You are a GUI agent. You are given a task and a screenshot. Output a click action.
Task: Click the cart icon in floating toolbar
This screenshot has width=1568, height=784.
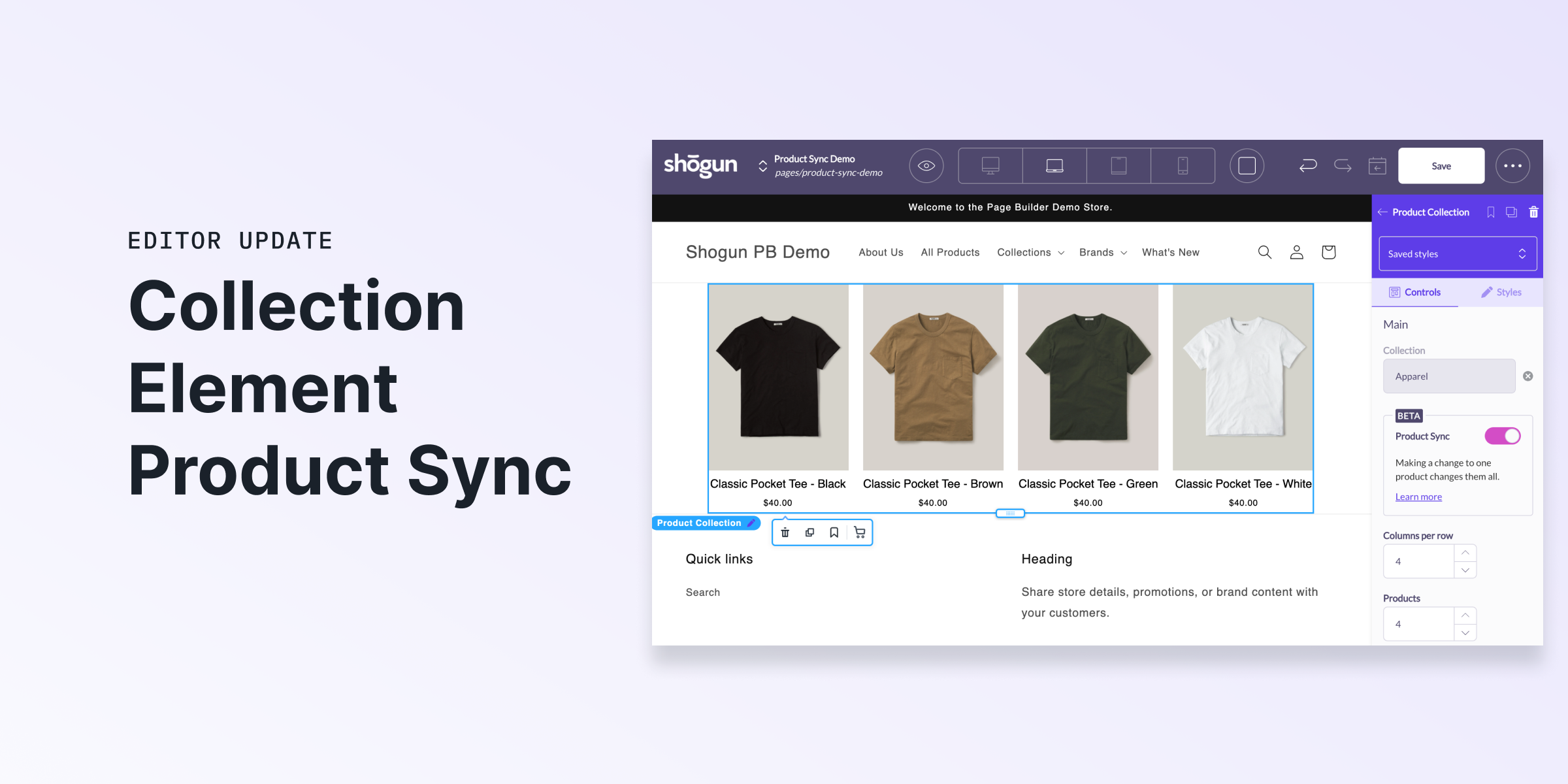pos(860,532)
